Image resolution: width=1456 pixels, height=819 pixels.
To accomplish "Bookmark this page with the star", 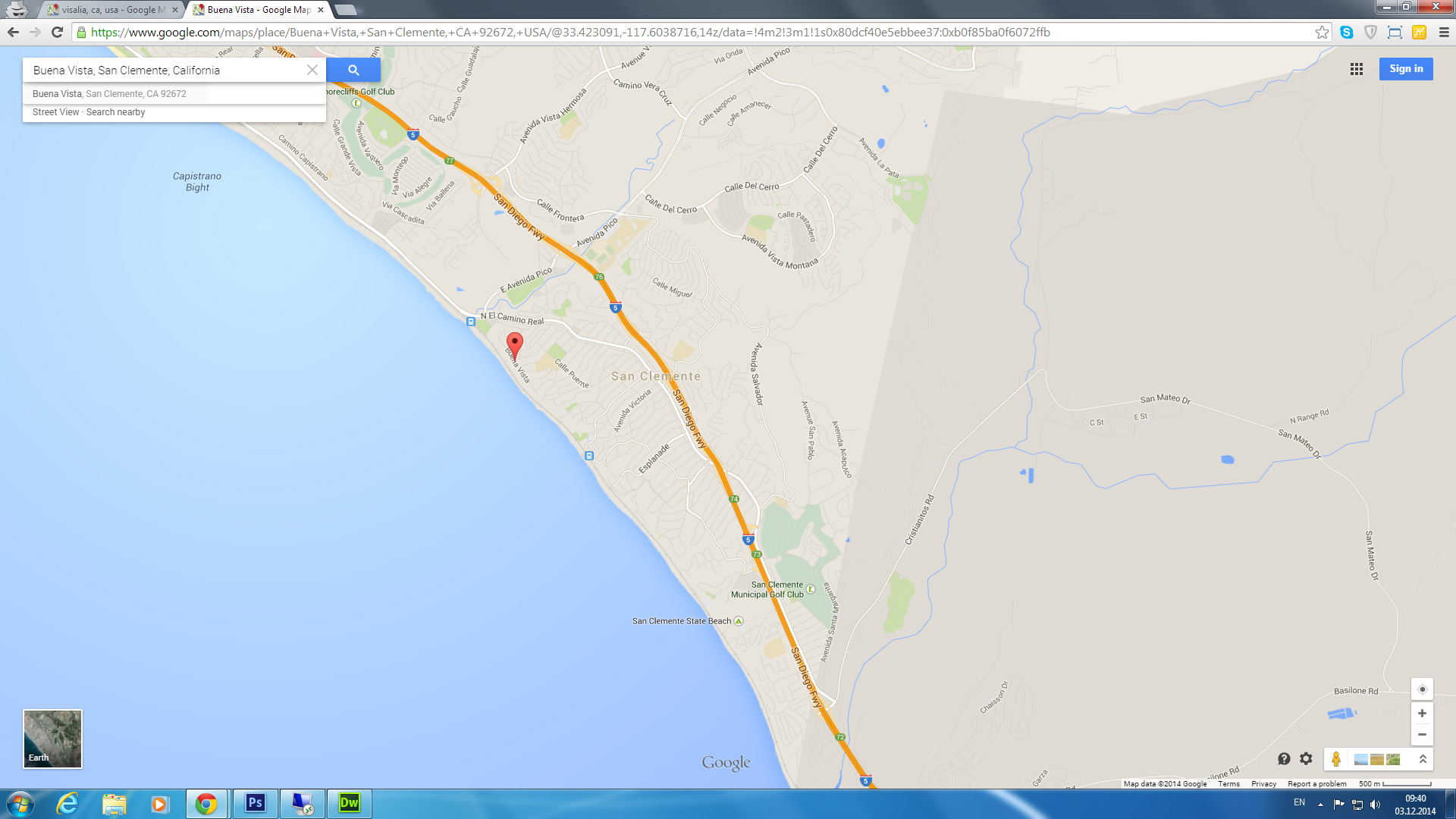I will [1322, 33].
